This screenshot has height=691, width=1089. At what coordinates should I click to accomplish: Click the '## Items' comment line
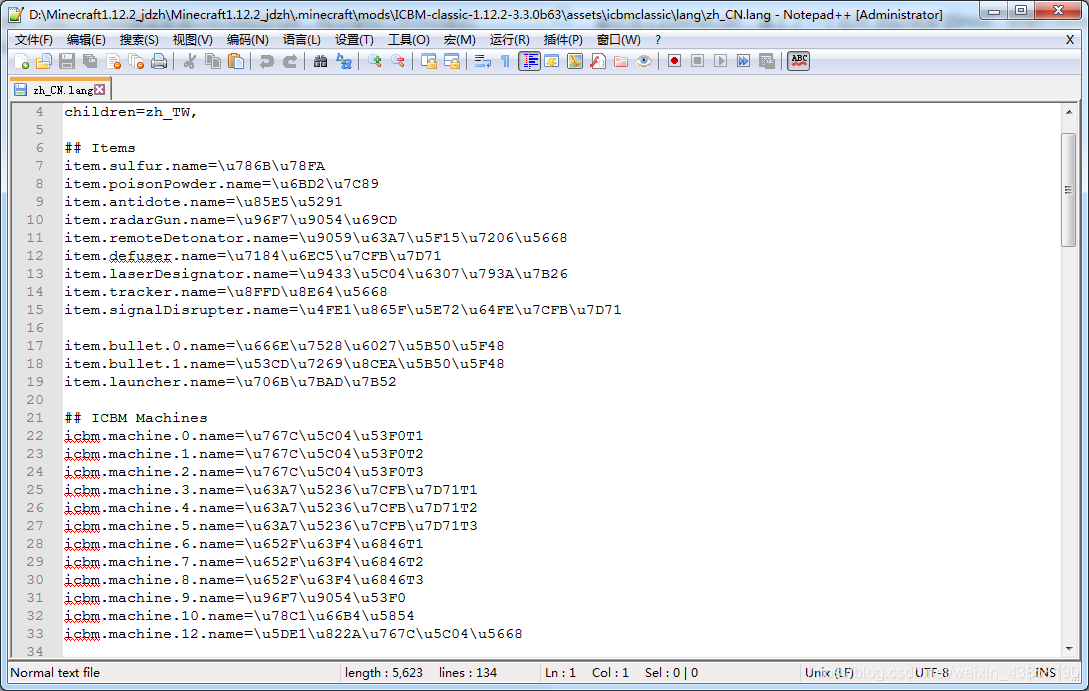click(100, 148)
